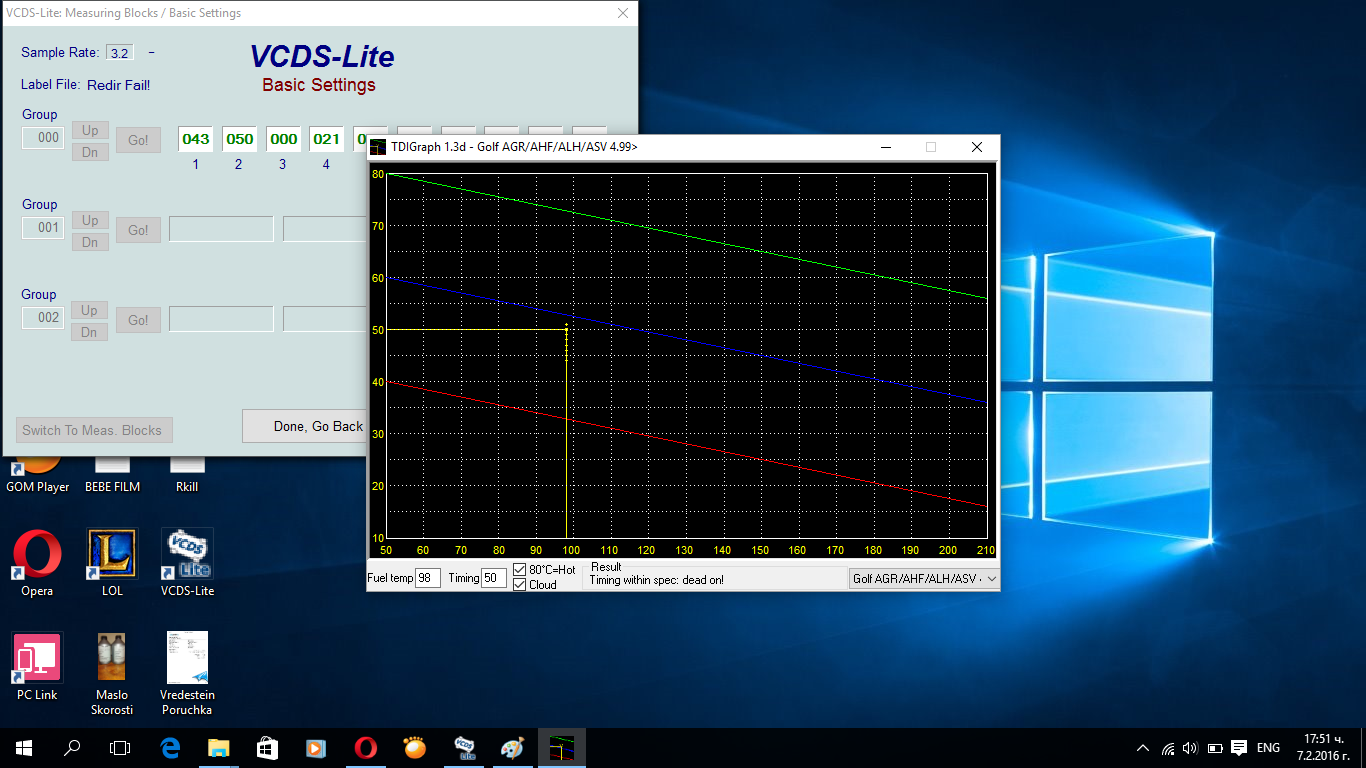The image size is (1366, 768).
Task: Open File Explorer from the taskbar
Action: (219, 747)
